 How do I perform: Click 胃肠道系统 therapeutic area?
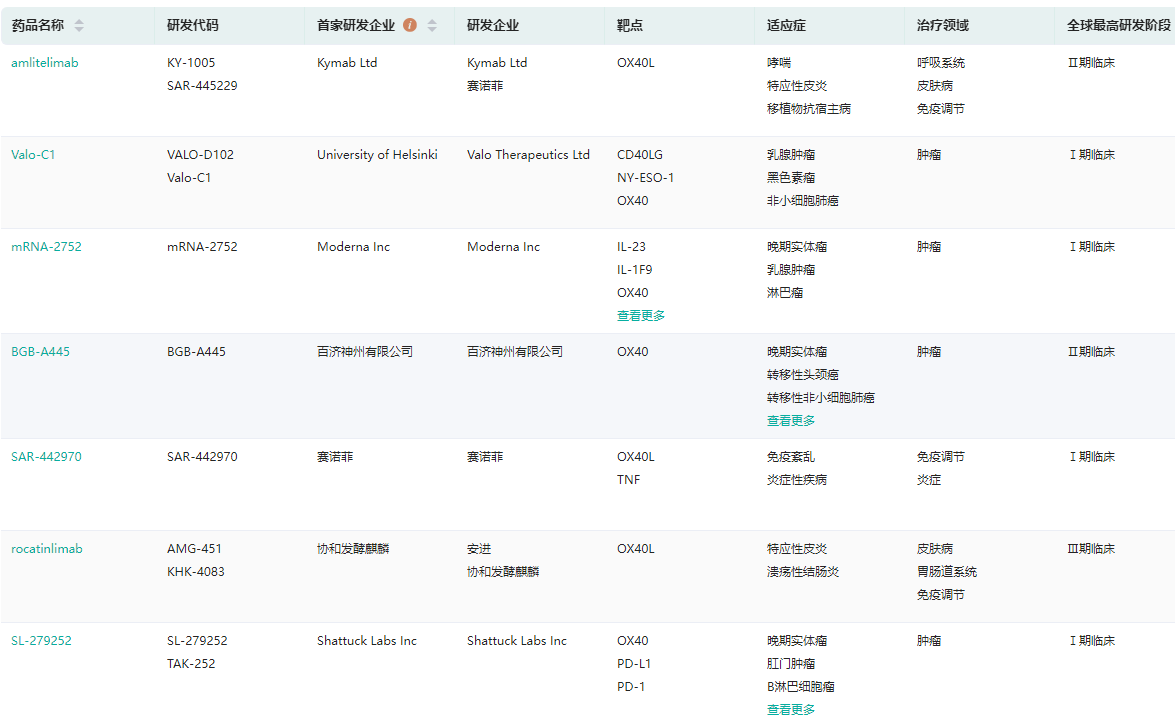coord(946,572)
